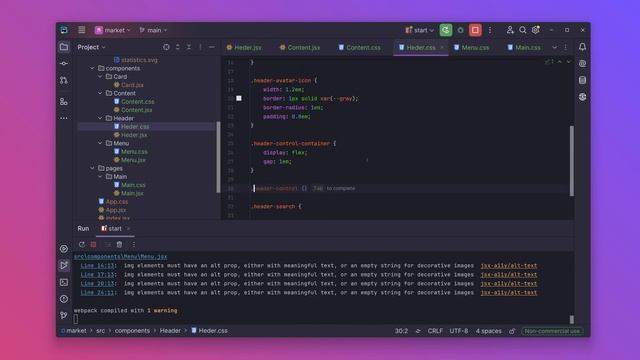Open jsx-a11y/alt-text link on first warning
This screenshot has width=640, height=360.
point(509,266)
